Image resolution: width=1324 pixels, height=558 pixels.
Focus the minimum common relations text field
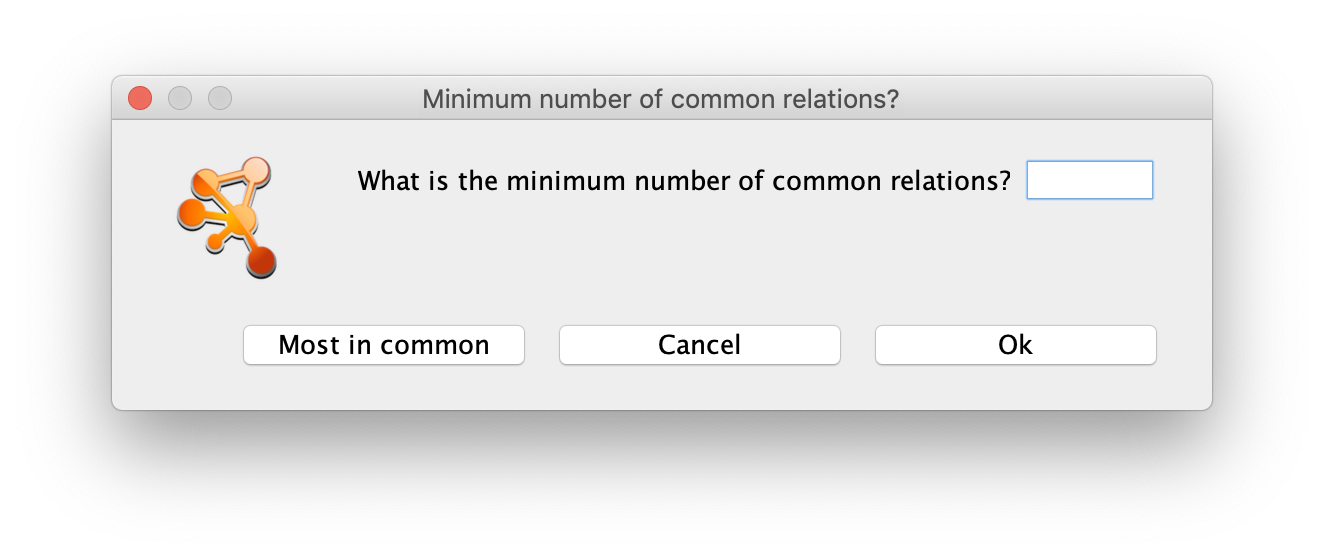point(1090,180)
